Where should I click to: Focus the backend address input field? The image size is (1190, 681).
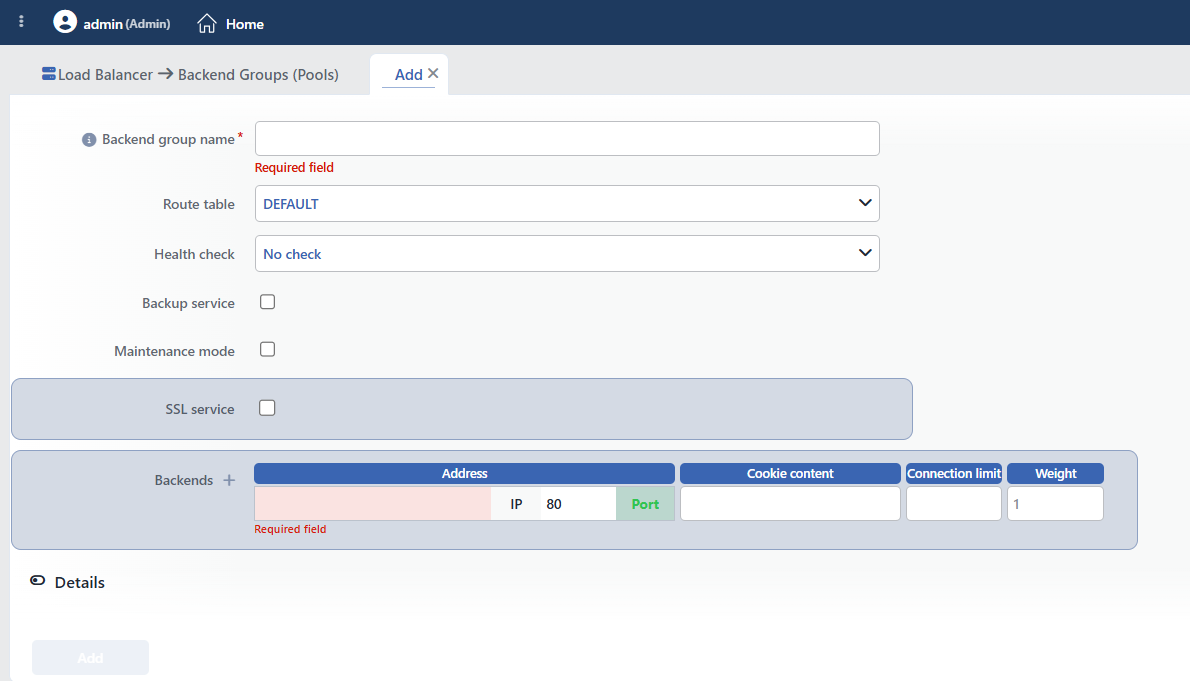point(373,504)
